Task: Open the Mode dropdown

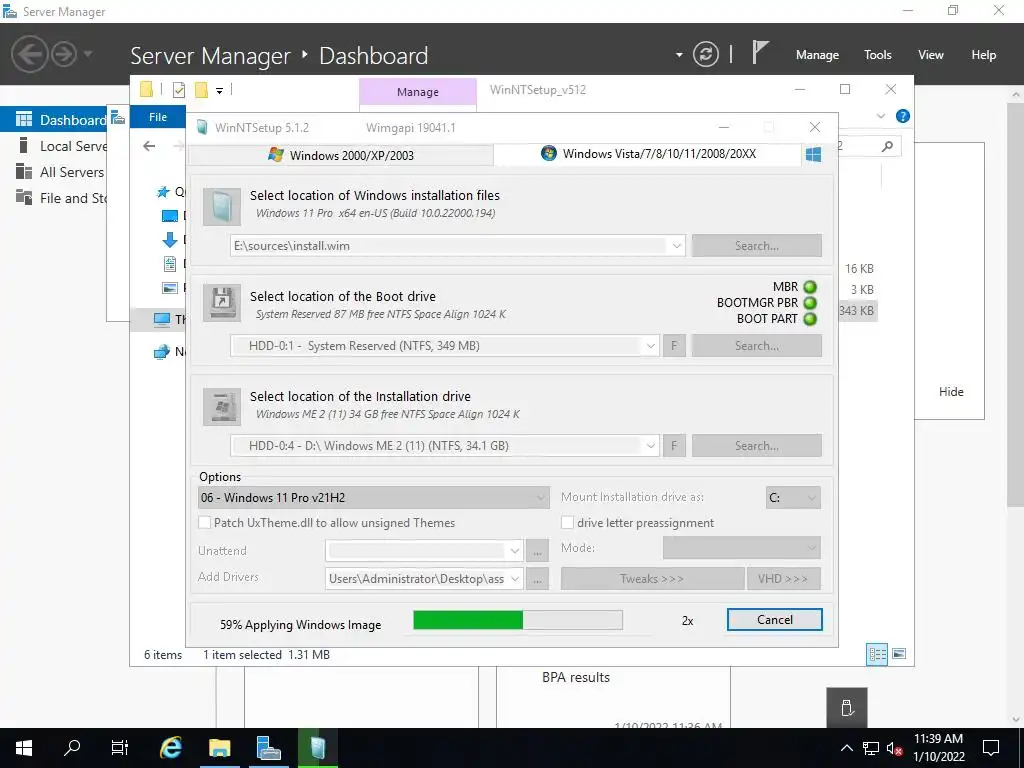Action: 741,548
